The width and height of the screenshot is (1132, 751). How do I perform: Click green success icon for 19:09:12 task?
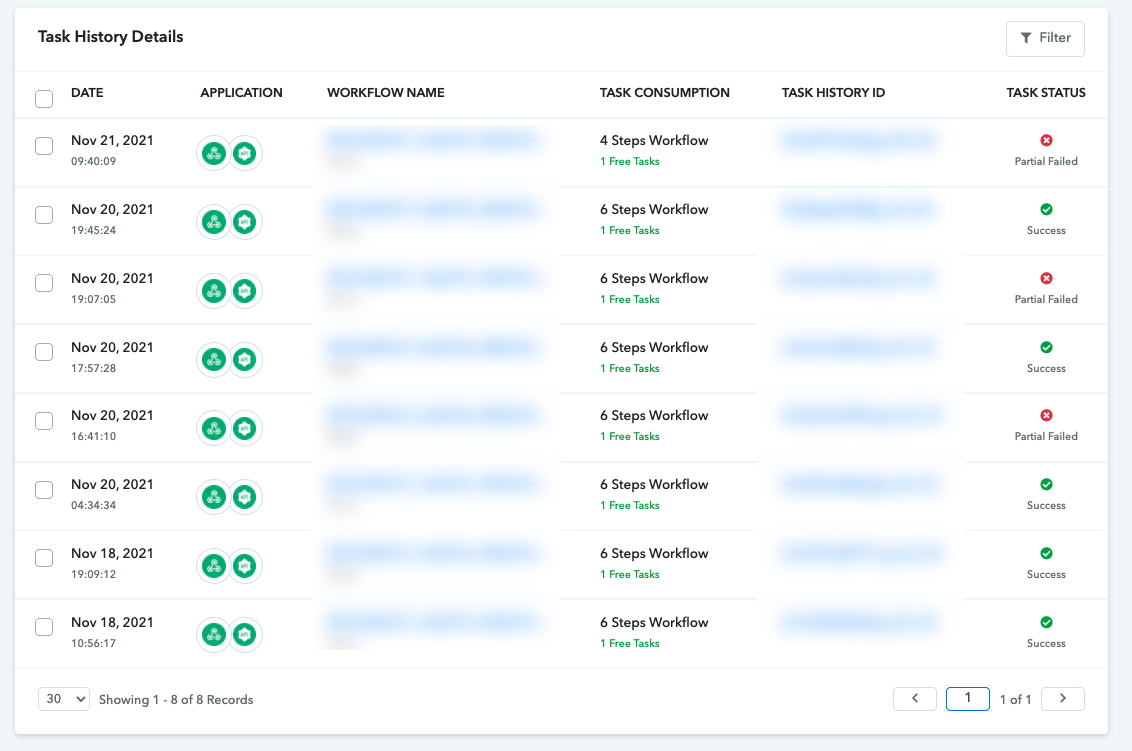pyautogui.click(x=1046, y=553)
